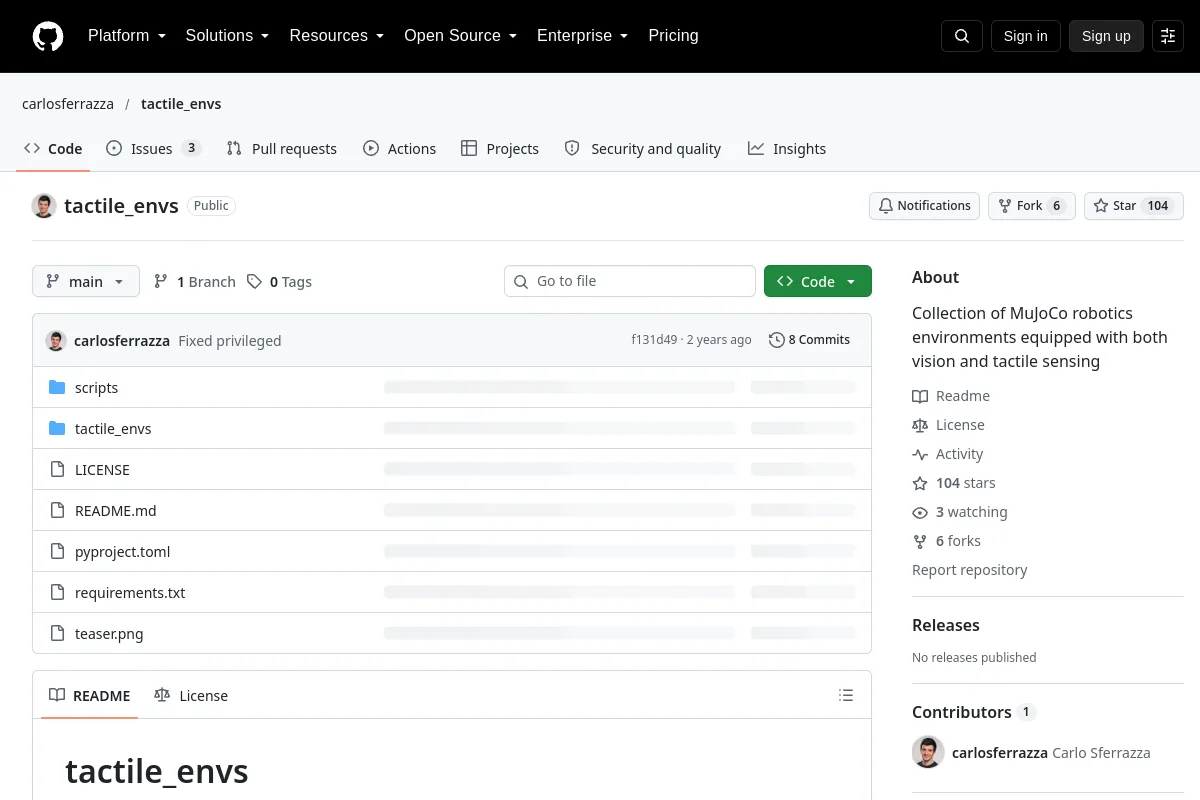Click the Go to file search field
This screenshot has height=800, width=1200.
[630, 281]
